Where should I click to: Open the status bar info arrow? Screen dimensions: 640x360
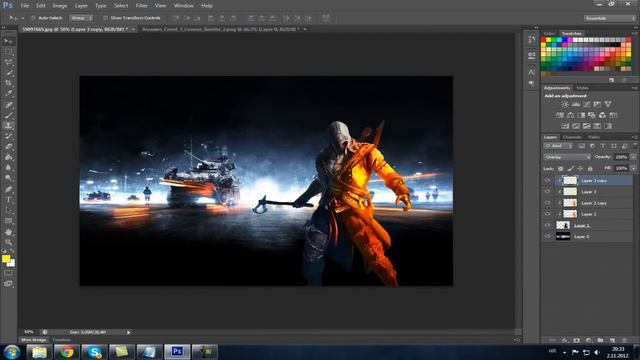(129, 332)
